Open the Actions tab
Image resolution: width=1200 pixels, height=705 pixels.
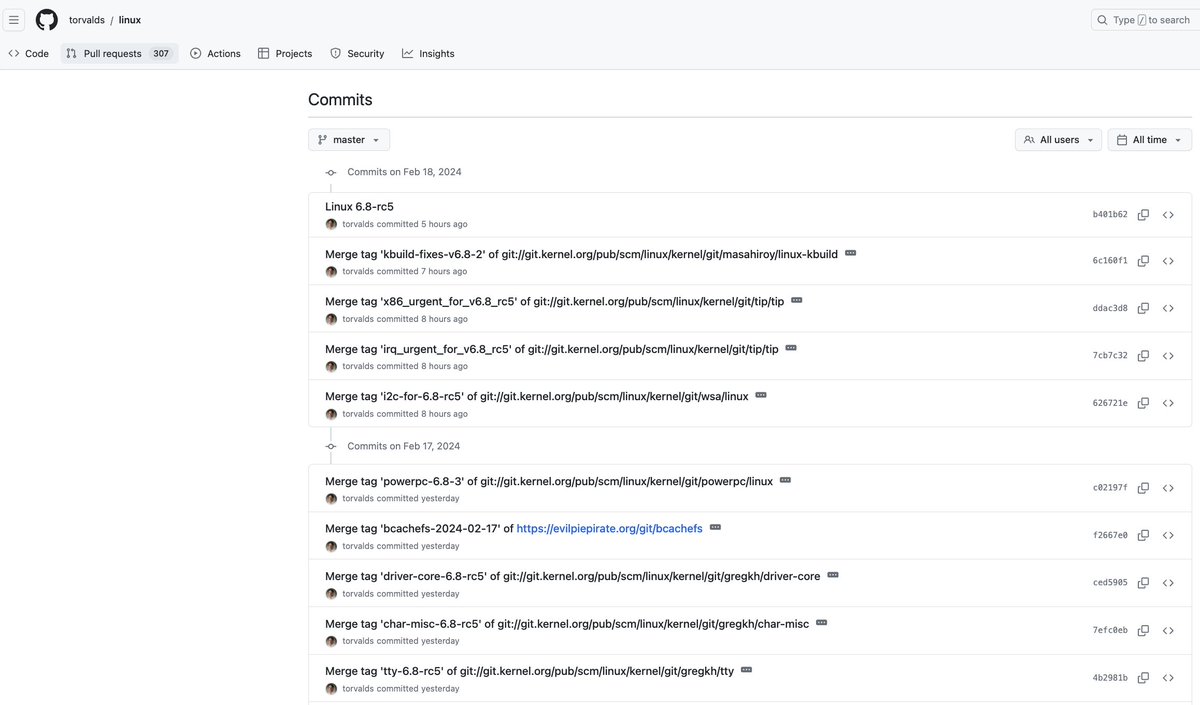click(215, 53)
